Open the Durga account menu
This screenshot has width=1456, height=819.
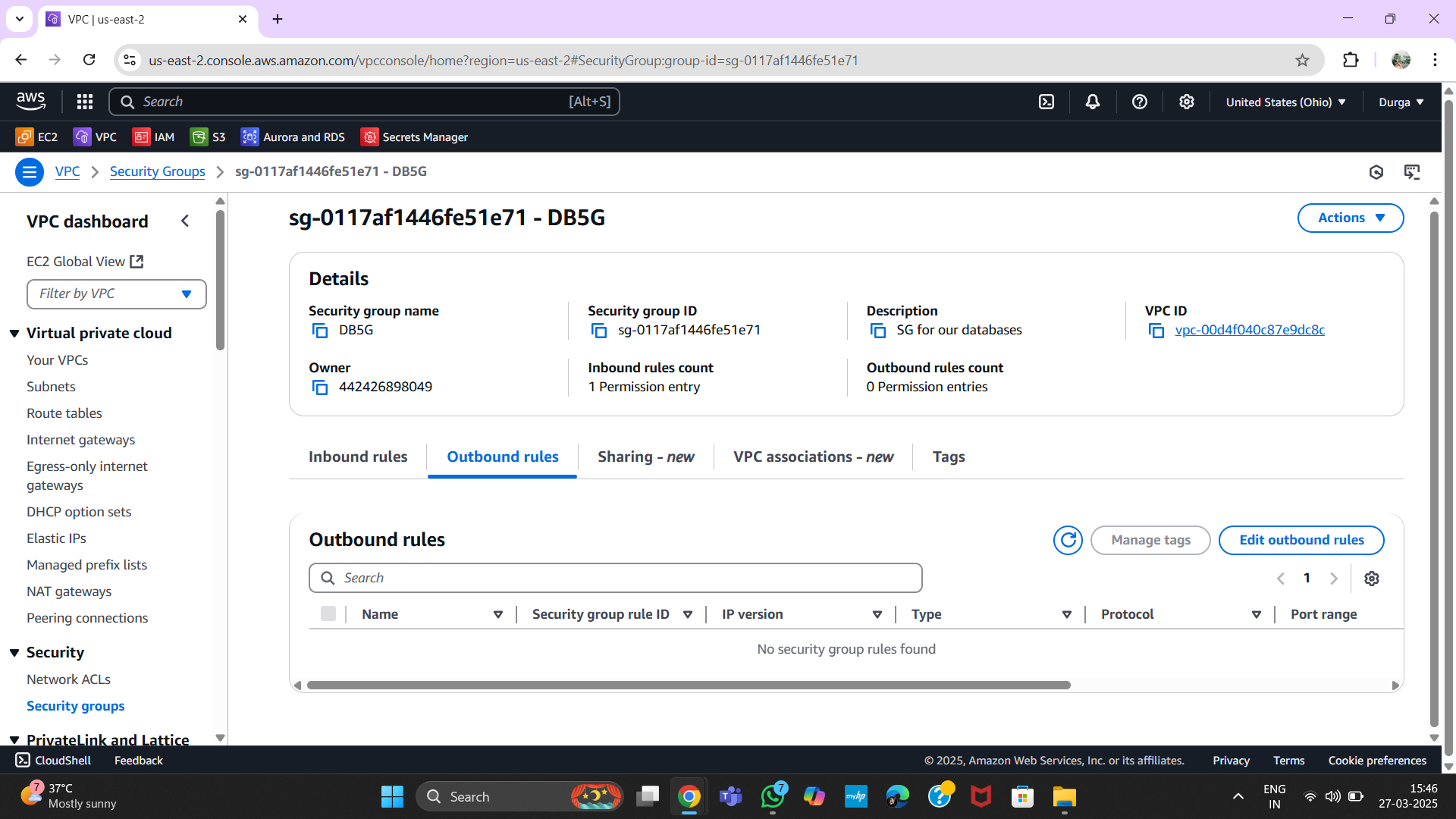[x=1401, y=102]
